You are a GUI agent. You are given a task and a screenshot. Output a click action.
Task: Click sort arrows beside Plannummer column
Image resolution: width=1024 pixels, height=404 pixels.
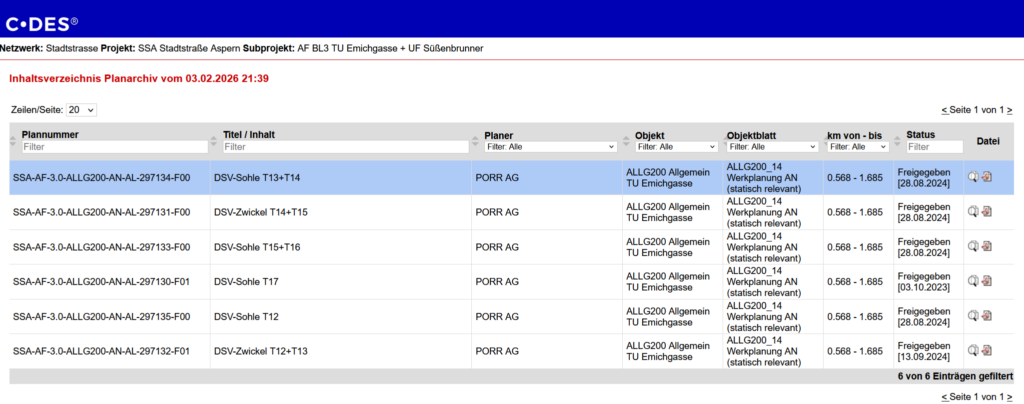[14, 141]
